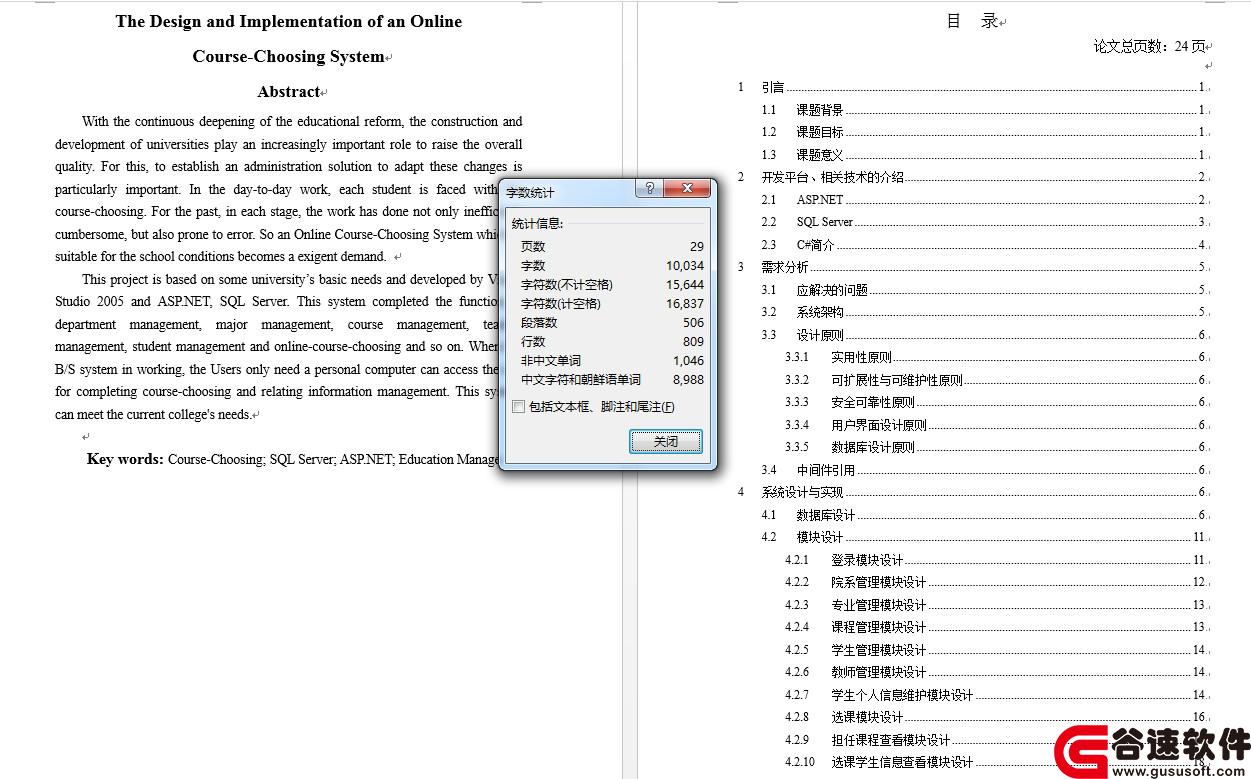Screen dimensions: 1251x779
Task: Click the Abstract heading on left page
Action: click(288, 92)
